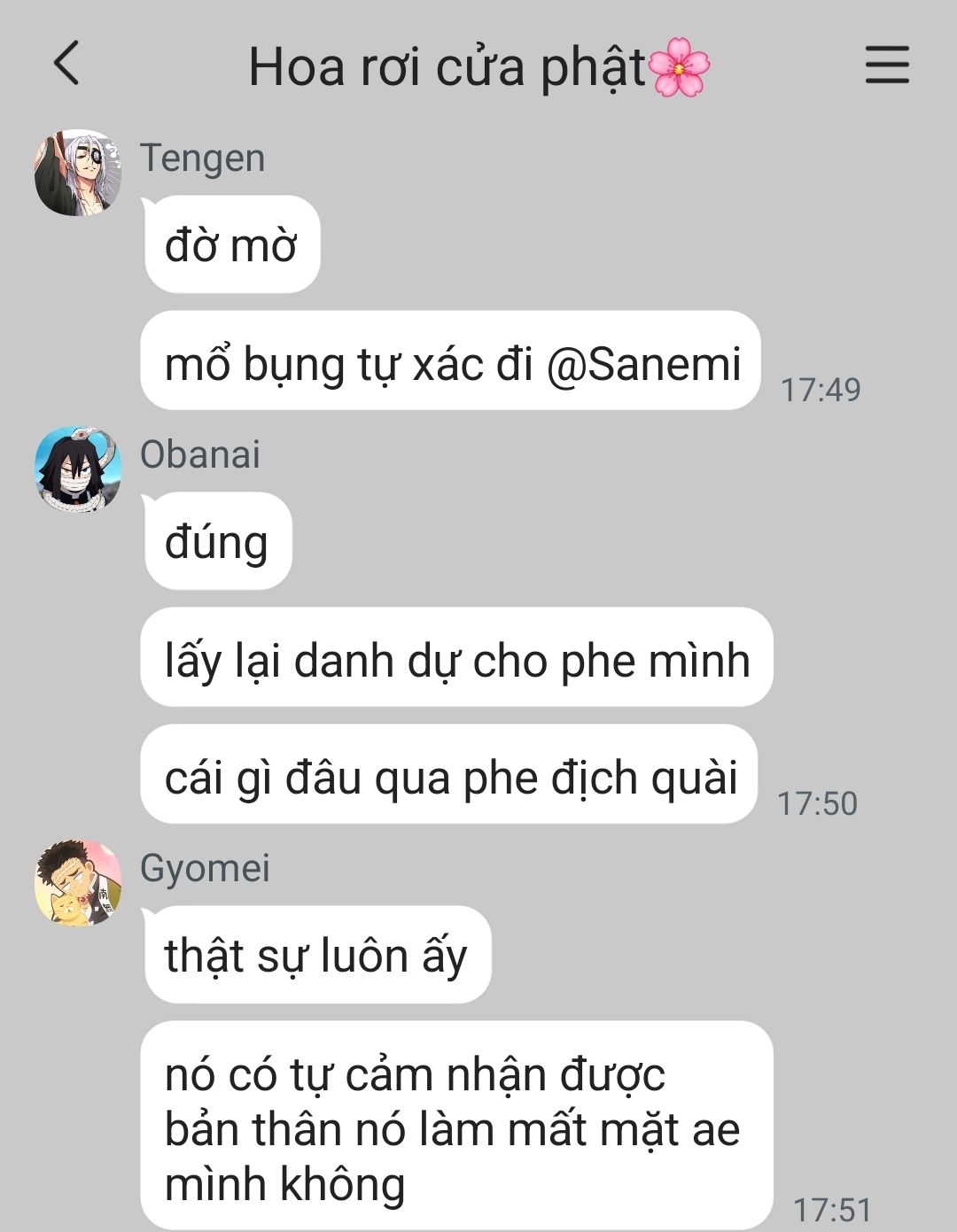Tap Gyomei's profile avatar
Screen dimensions: 957x1232
78,883
